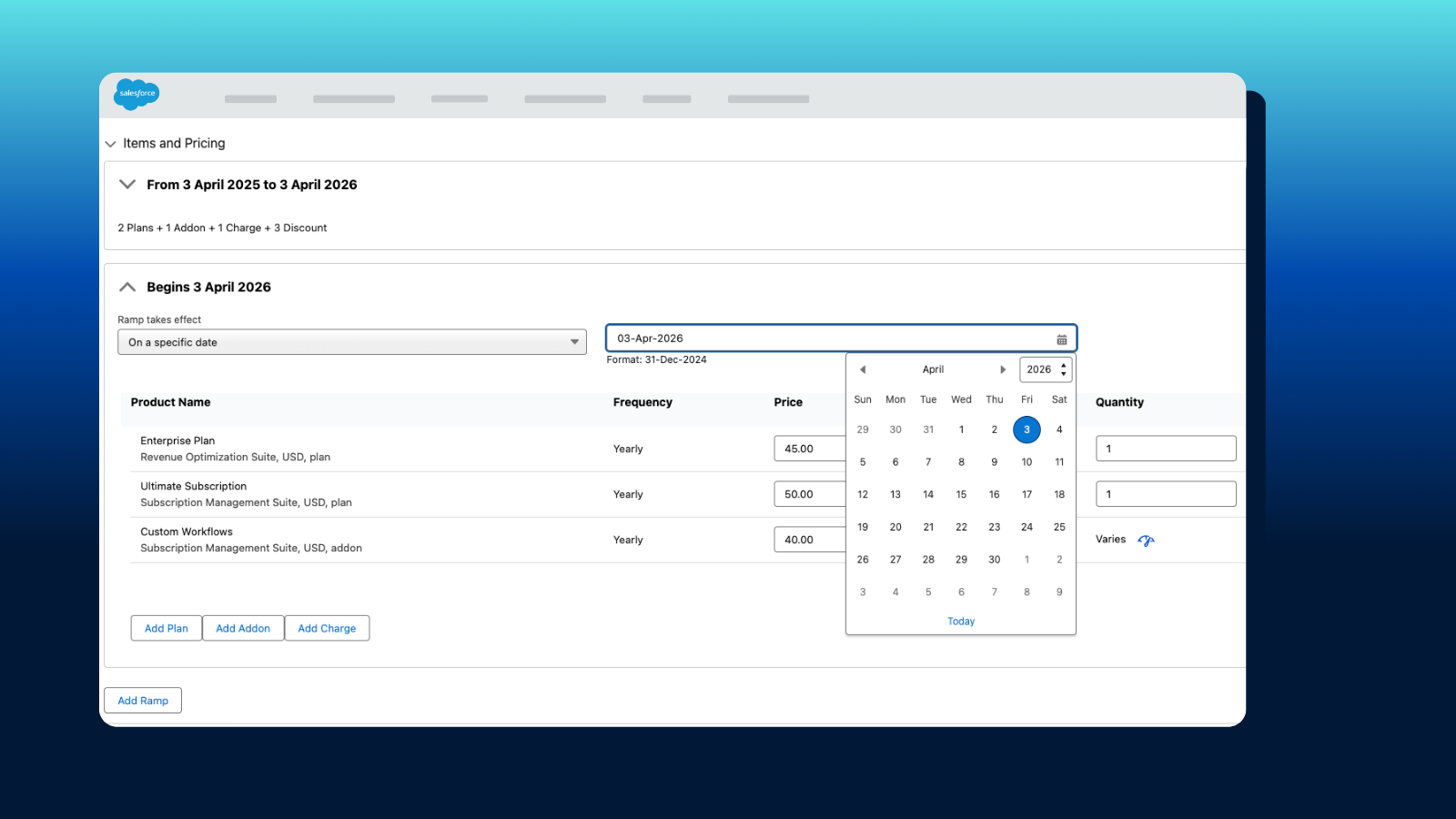Click the Add Plan button
The height and width of the screenshot is (819, 1456).
167,629
